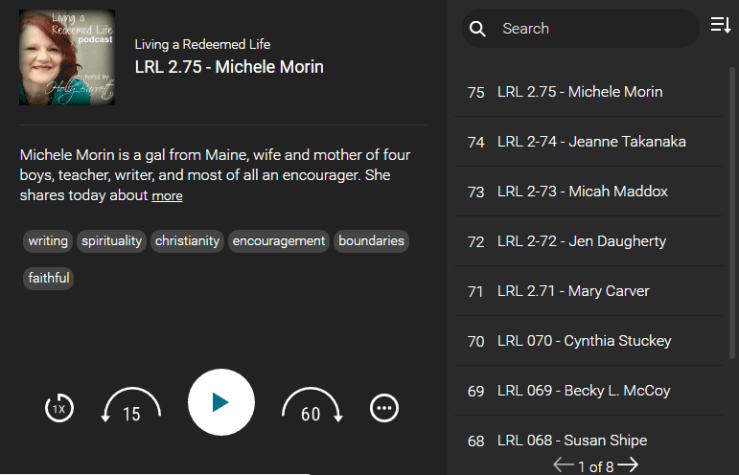Open episode LRL 2-73 Micah Maddox
The height and width of the screenshot is (475, 739).
click(582, 191)
